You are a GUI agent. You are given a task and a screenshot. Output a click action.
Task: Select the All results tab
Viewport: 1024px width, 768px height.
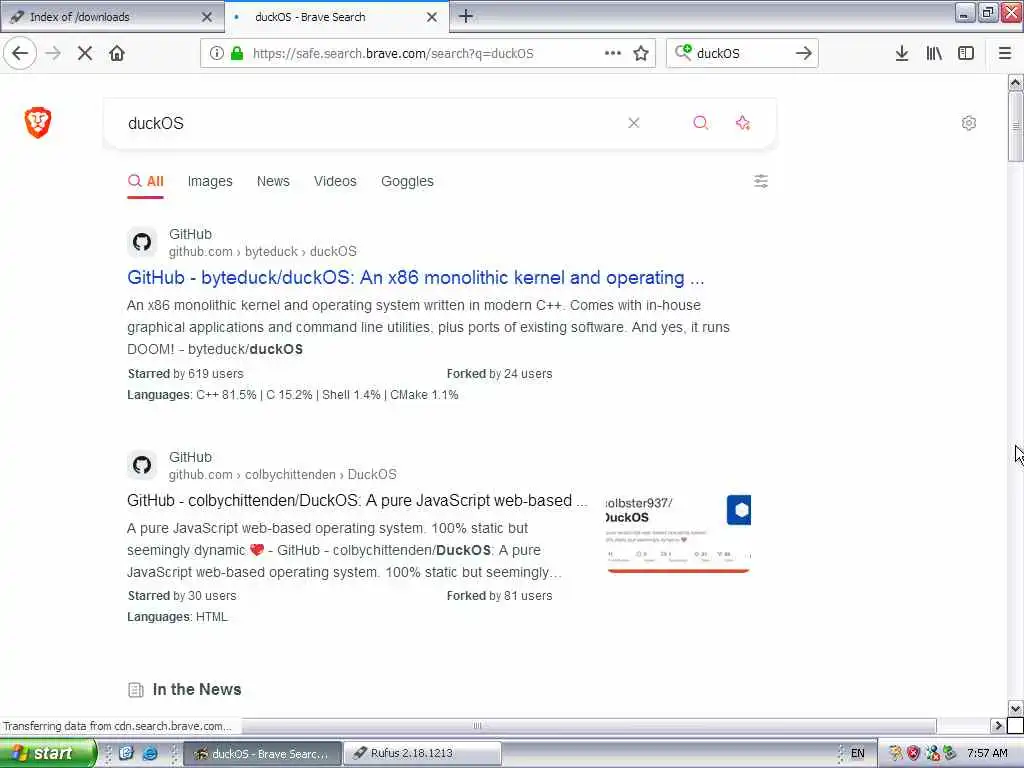(146, 181)
